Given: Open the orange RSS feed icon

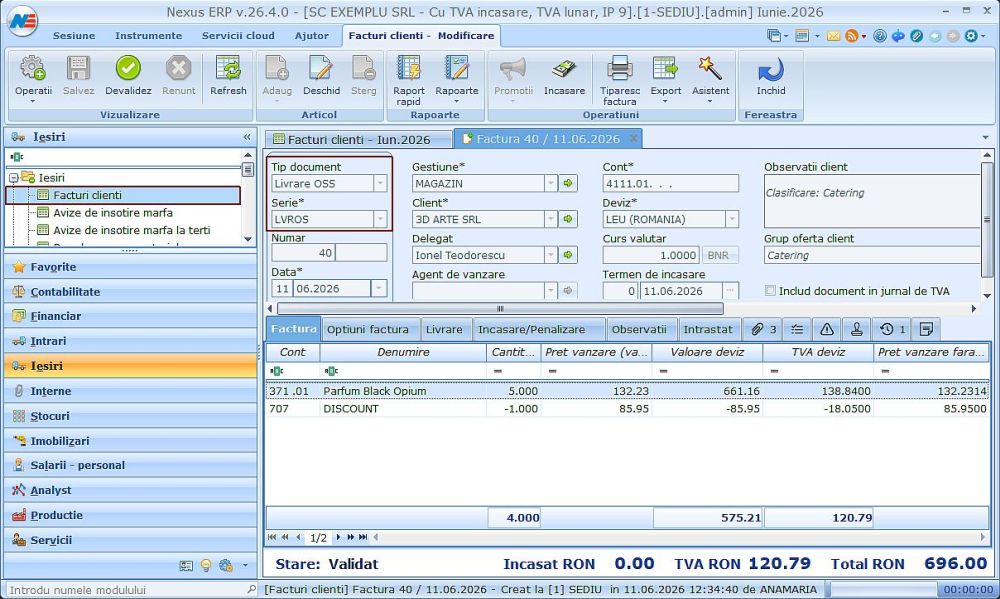Looking at the screenshot, I should (851, 36).
